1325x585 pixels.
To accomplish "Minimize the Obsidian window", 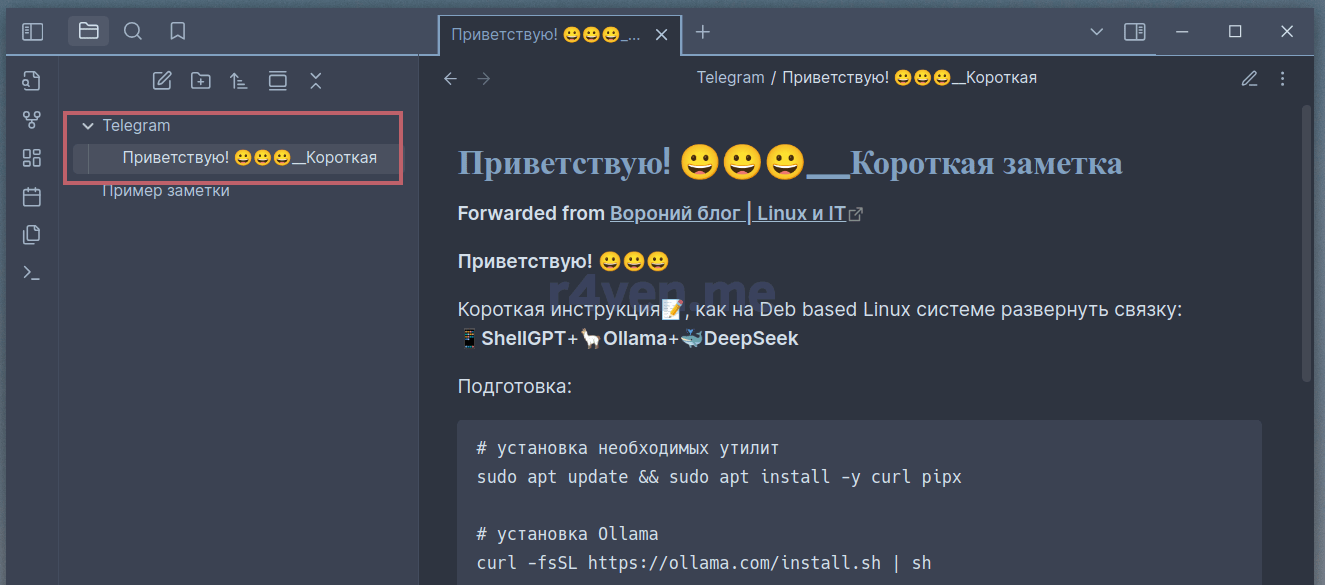I will [x=1183, y=32].
